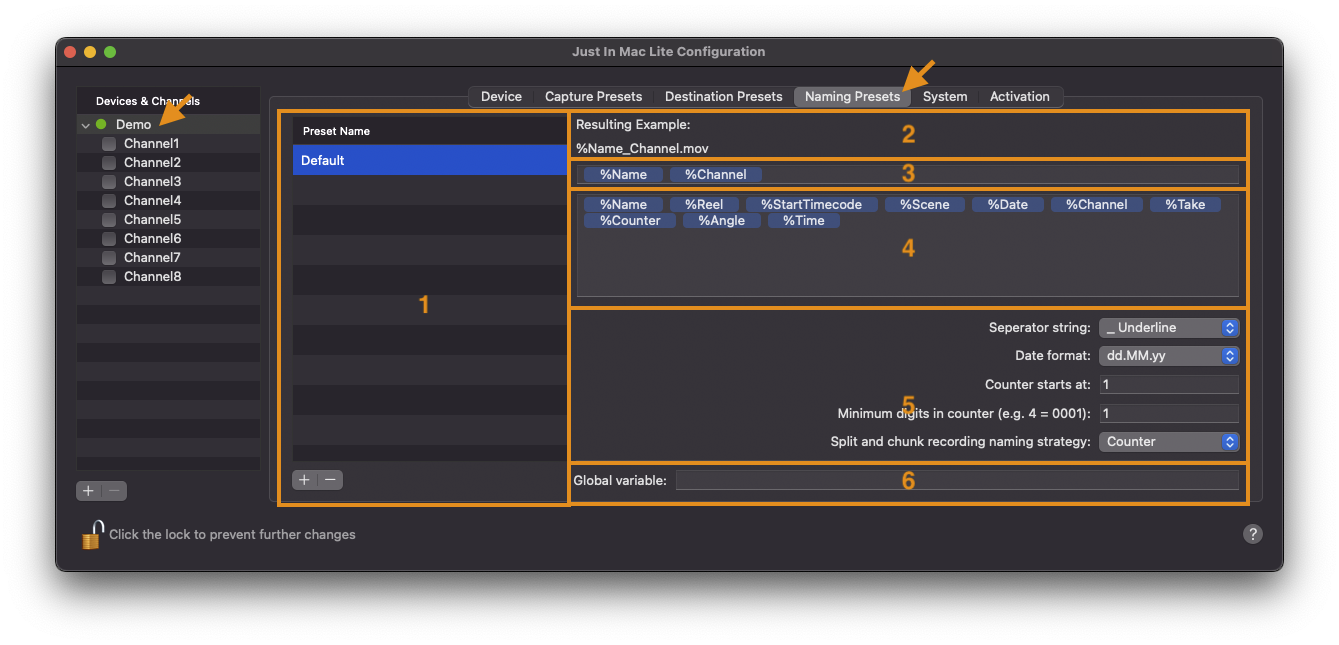This screenshot has width=1339, height=645.
Task: Click the green status dot beside Demo
Action: [101, 125]
